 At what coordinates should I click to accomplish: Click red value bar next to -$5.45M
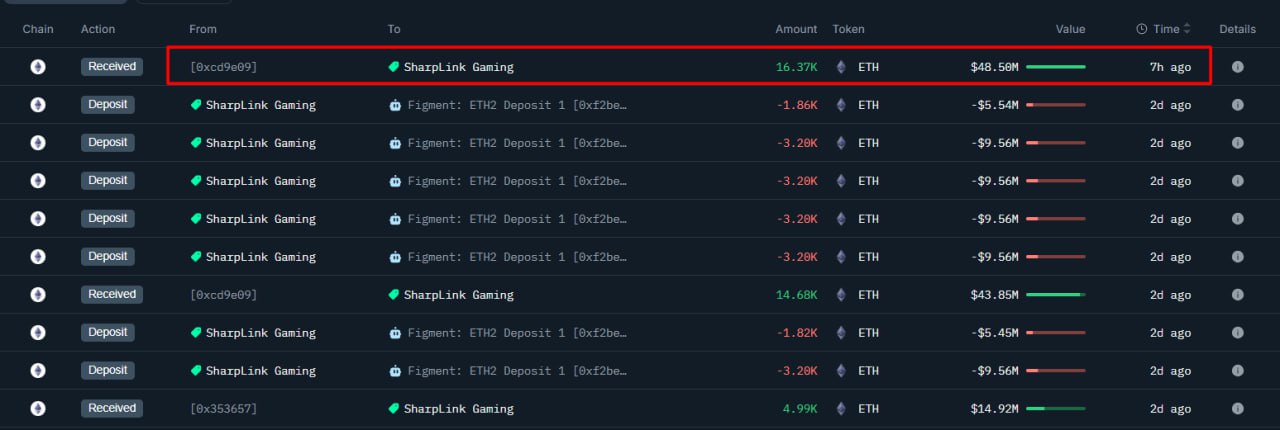[x=1055, y=333]
